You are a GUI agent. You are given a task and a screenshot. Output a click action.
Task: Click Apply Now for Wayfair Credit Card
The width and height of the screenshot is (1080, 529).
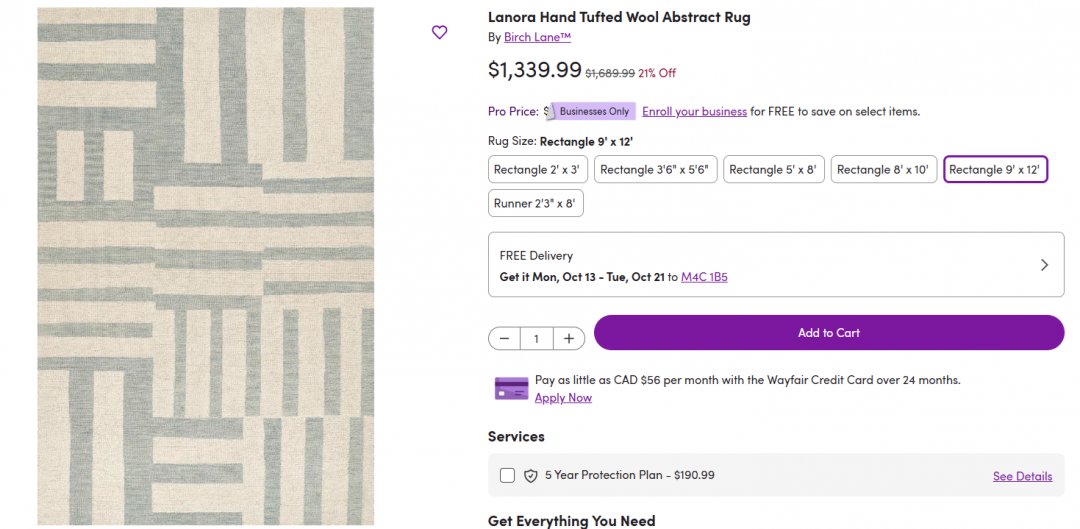point(563,398)
